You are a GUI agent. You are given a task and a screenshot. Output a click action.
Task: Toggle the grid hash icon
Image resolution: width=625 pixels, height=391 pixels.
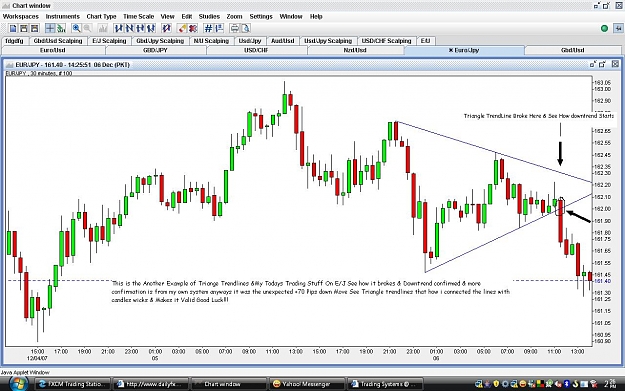pos(208,28)
